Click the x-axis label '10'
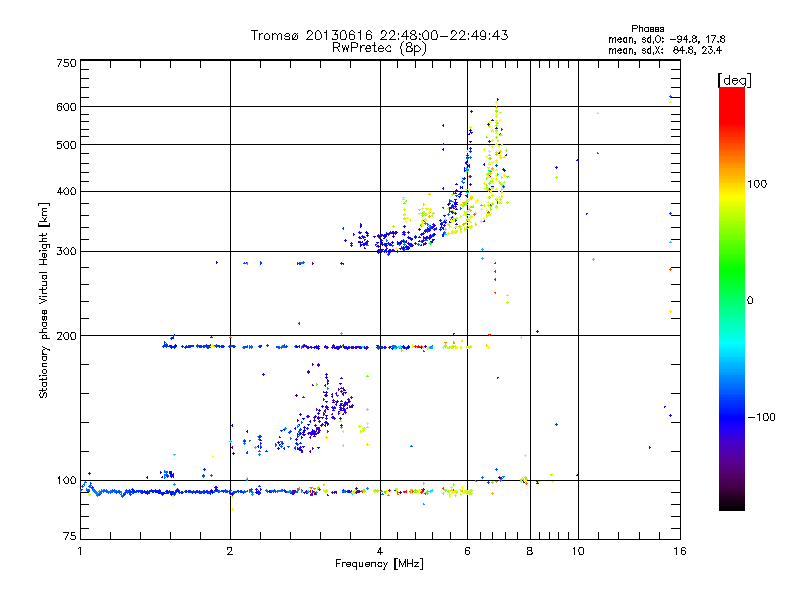Viewport: 800px width, 600px height. [578, 551]
